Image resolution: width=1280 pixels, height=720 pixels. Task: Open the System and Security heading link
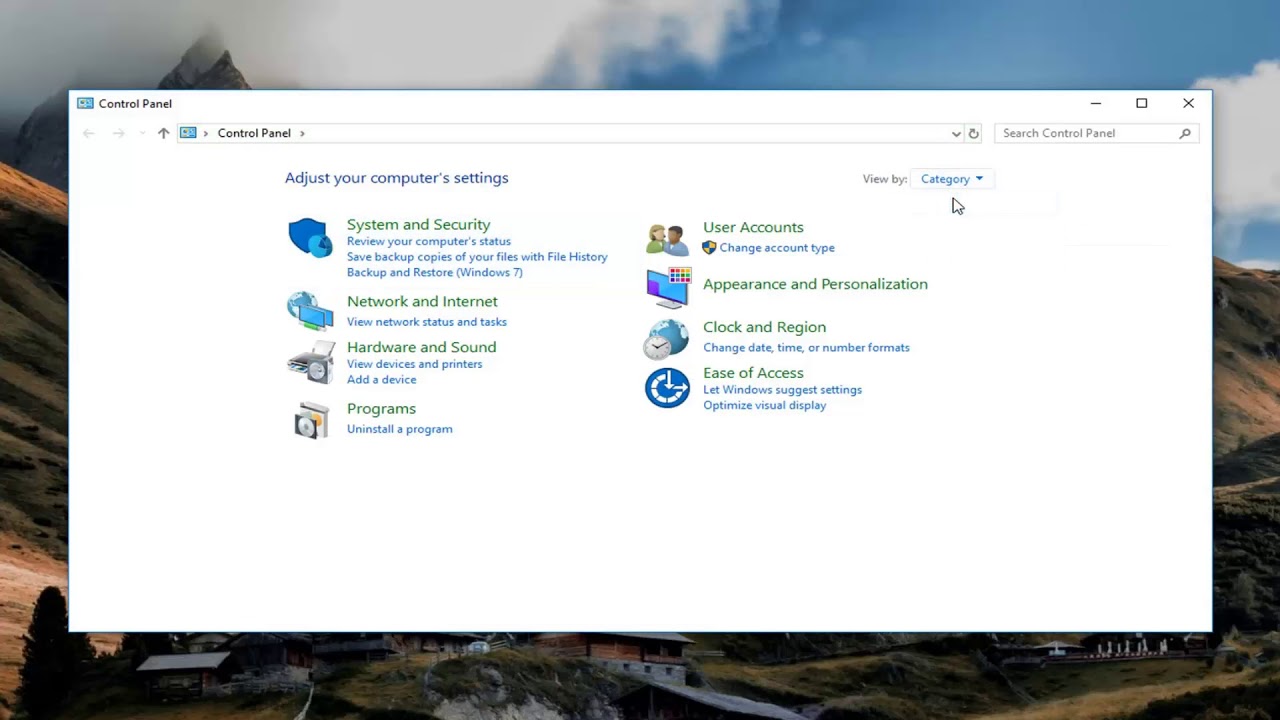click(x=418, y=225)
